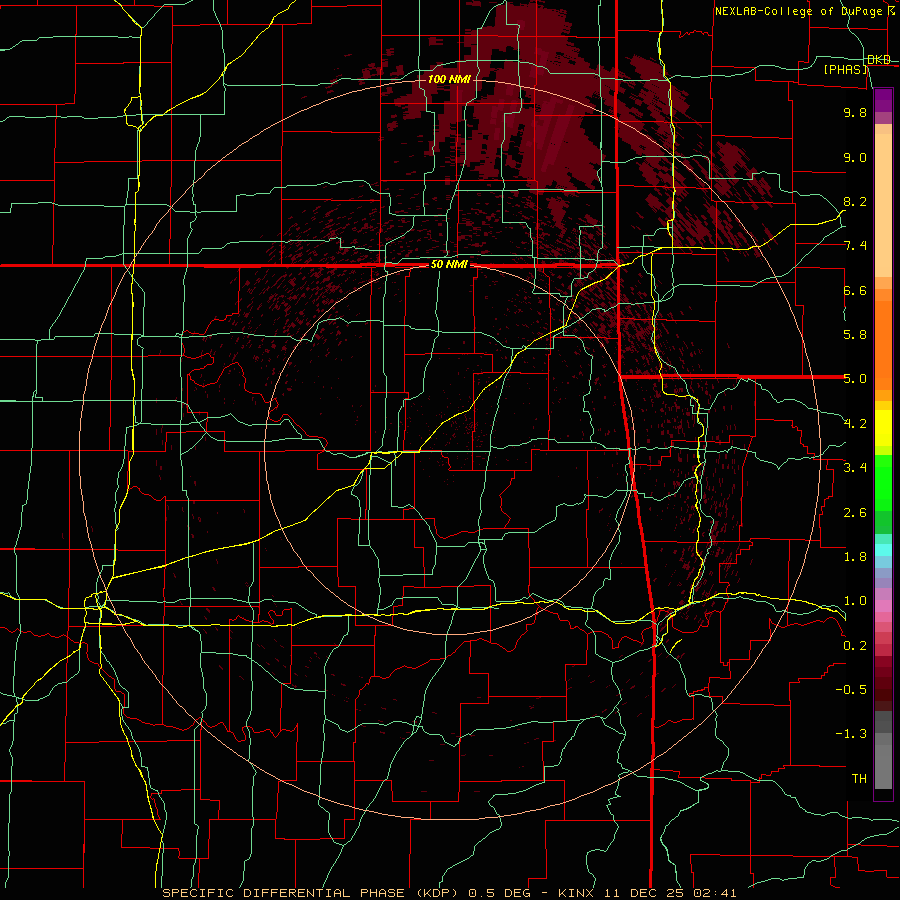Image resolution: width=900 pixels, height=900 pixels.
Task: Click the 5.0 value on color scale
Action: 855,379
